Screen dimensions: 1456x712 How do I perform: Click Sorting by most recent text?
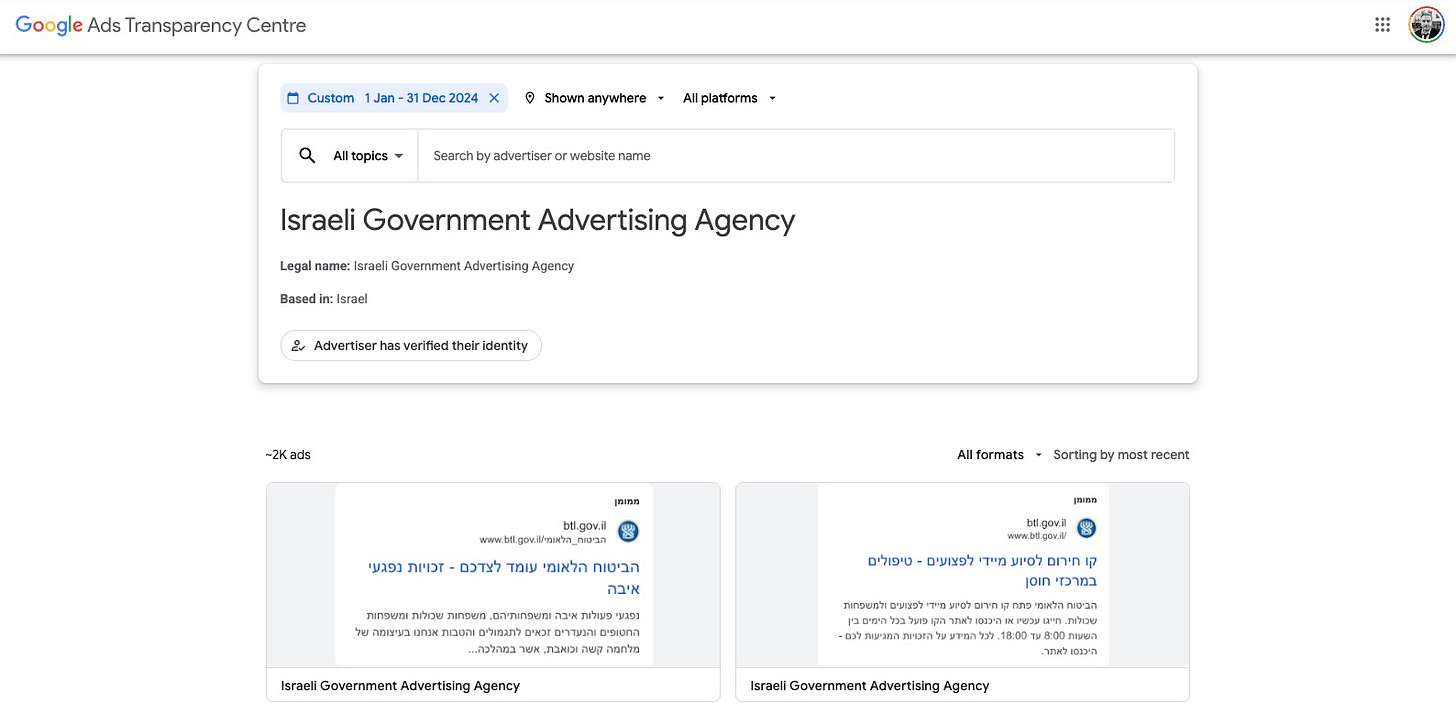pyautogui.click(x=1121, y=455)
